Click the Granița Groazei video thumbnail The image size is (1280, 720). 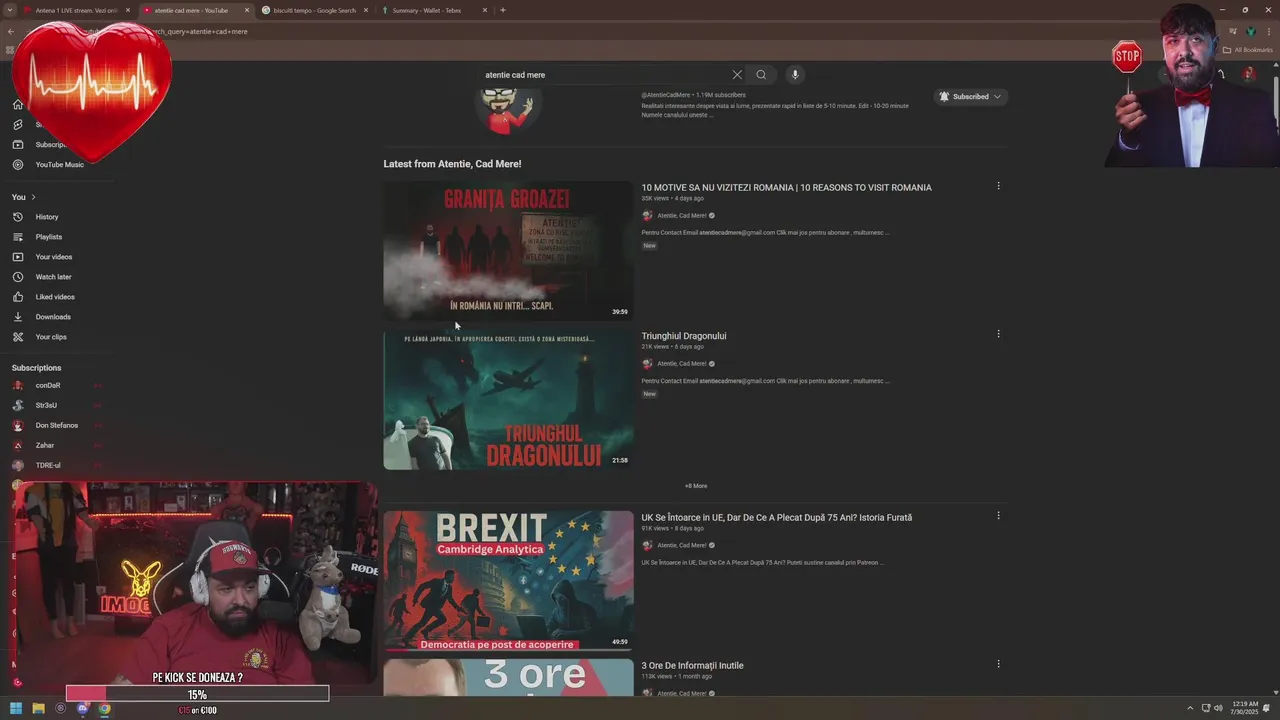click(x=508, y=251)
